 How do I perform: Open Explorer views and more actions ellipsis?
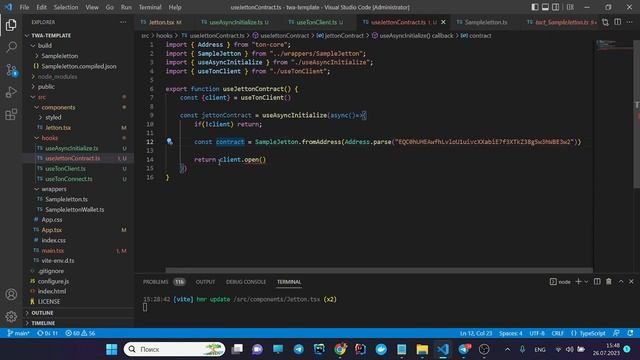[x=123, y=22]
